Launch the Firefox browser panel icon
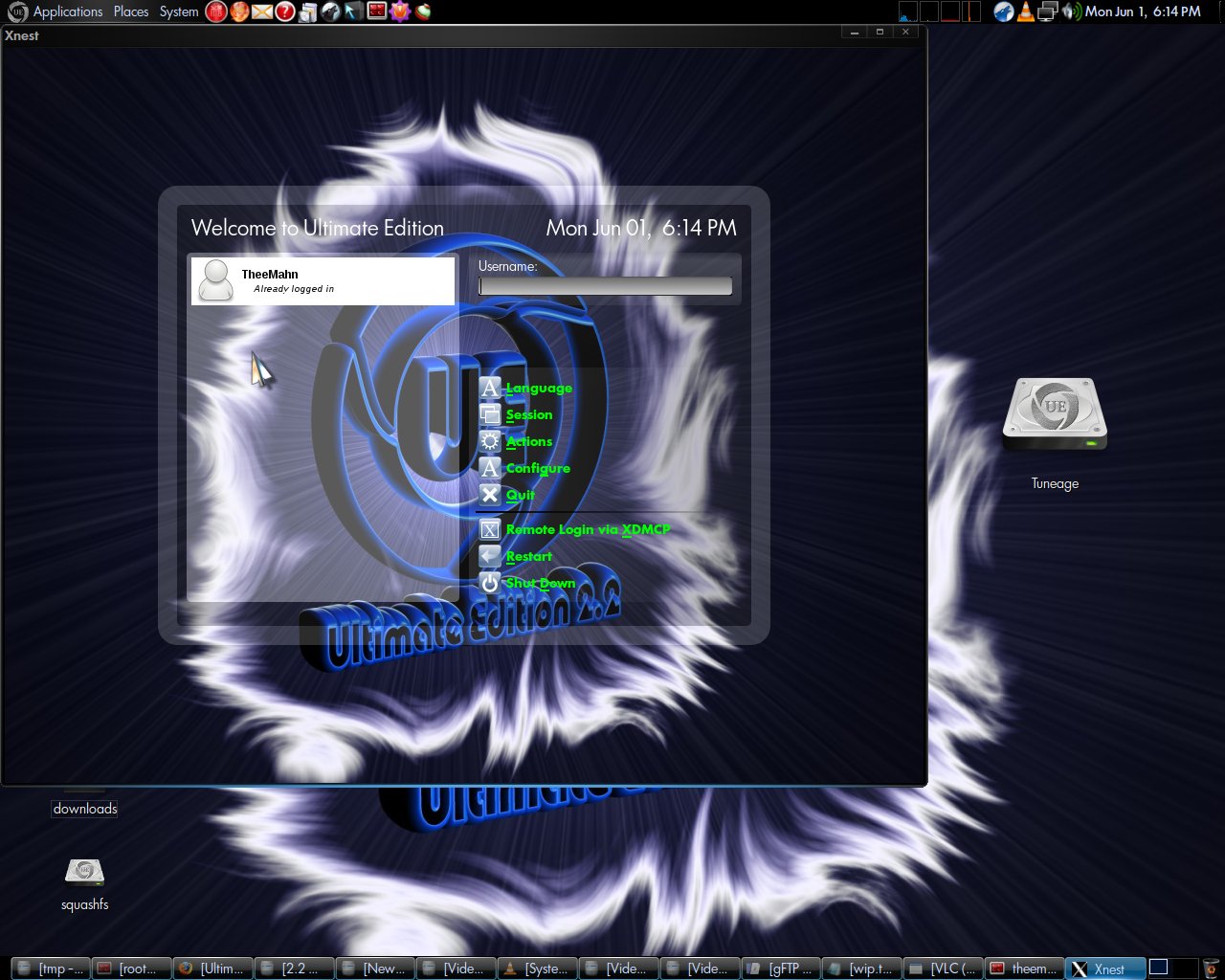The height and width of the screenshot is (980, 1225). [x=239, y=11]
